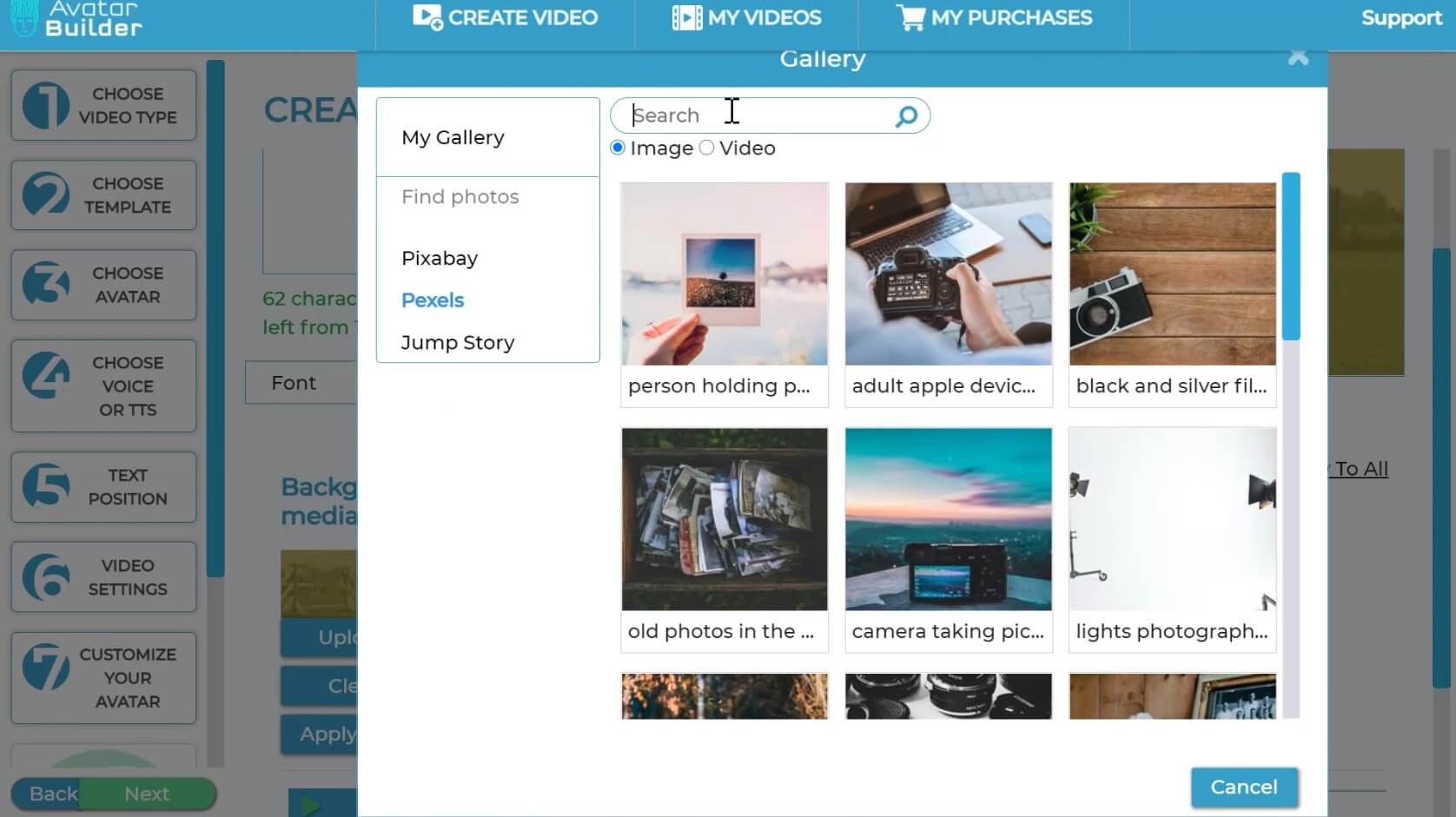
Task: Click the My Videos film icon
Action: coord(686,17)
